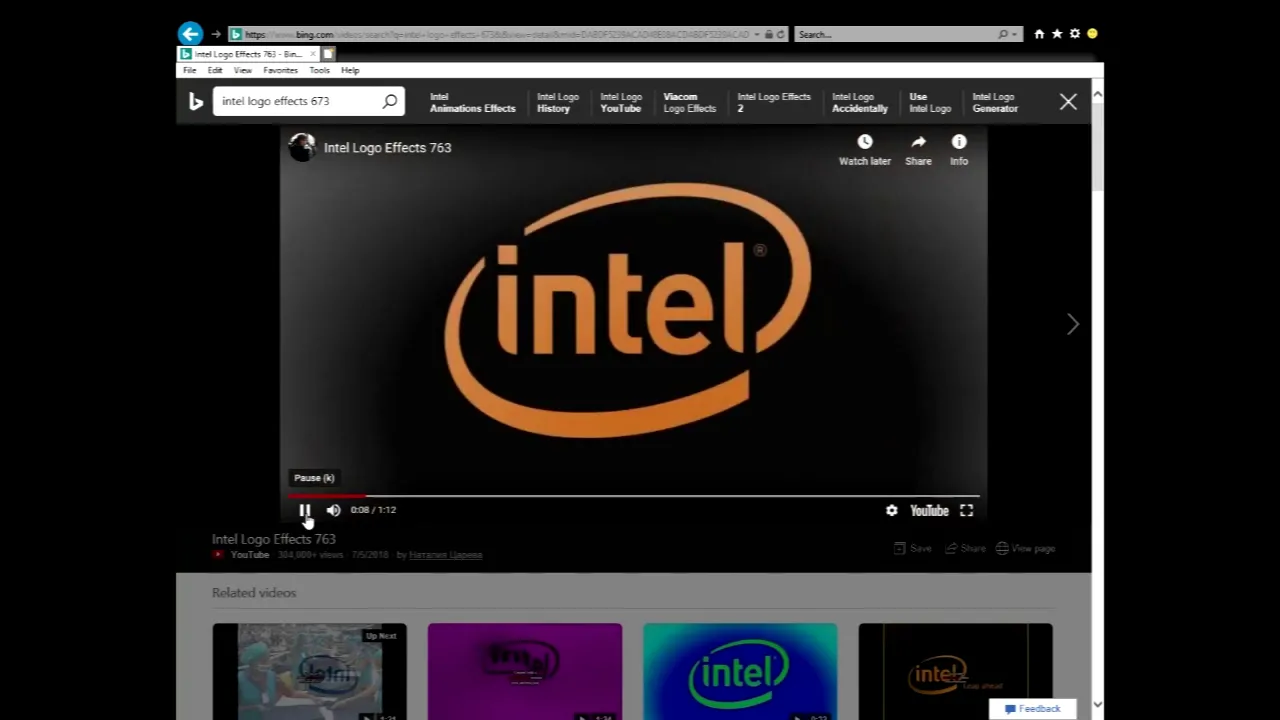Click the browser forward arrow
The height and width of the screenshot is (720, 1280).
(216, 34)
